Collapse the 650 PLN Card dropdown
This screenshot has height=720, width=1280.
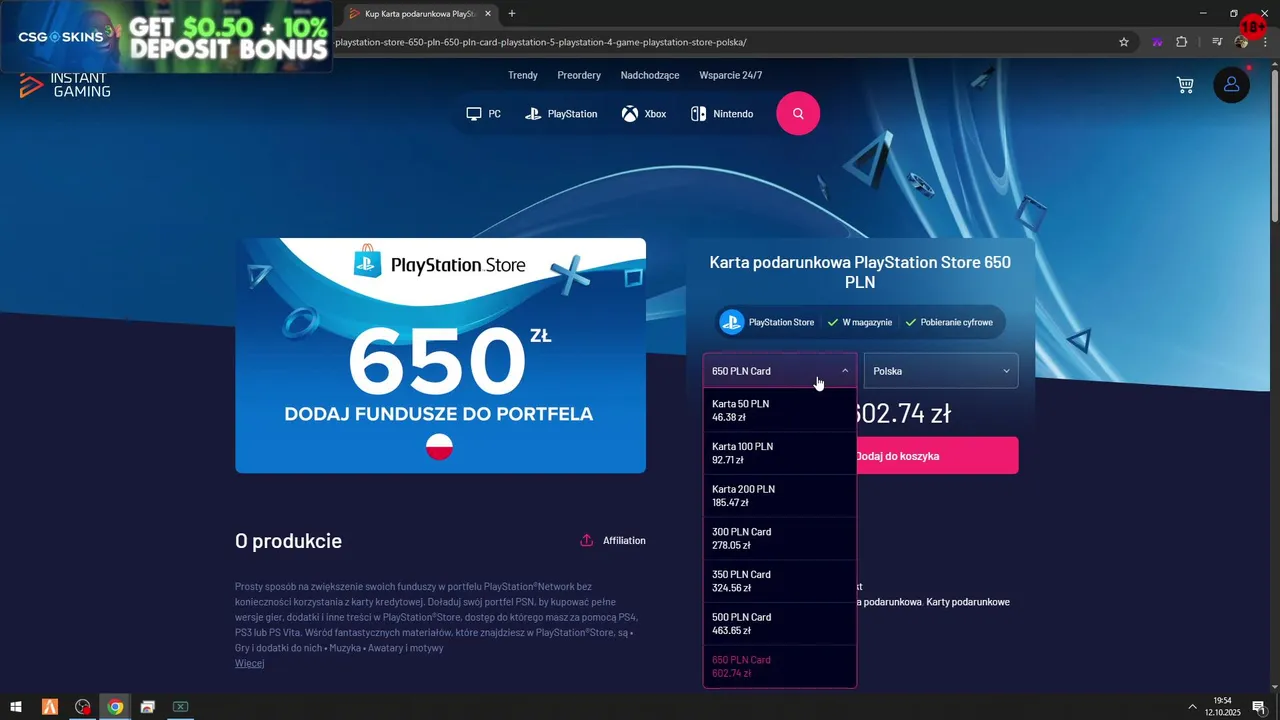point(780,371)
